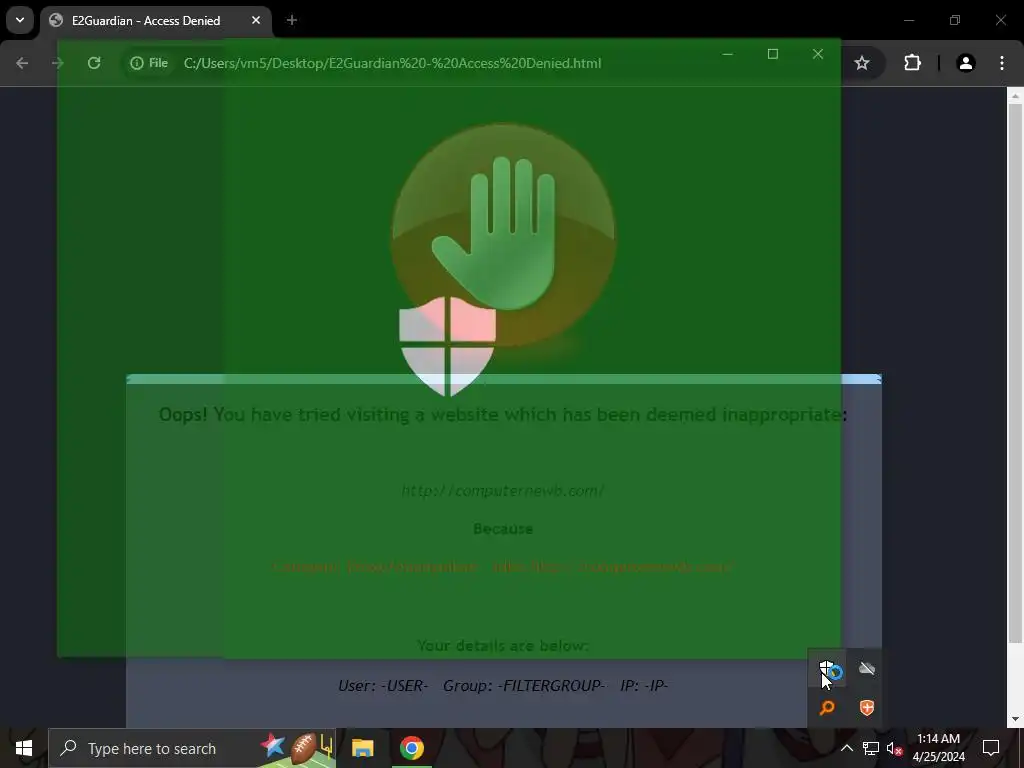Click the page vertical scrollbar thumb
1024x768 pixels.
click(x=1015, y=372)
